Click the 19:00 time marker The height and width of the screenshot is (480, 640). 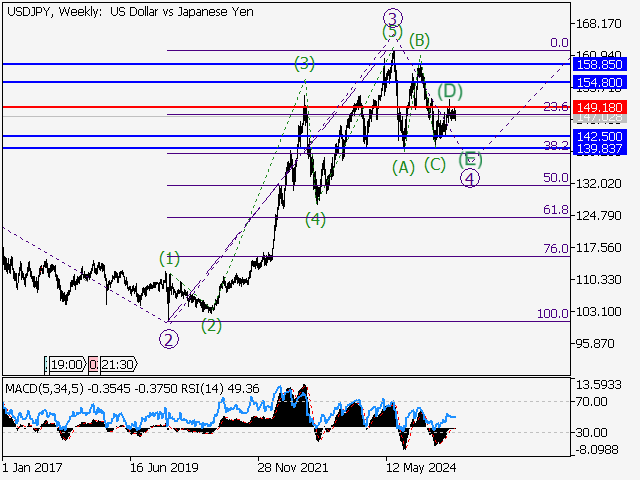[66, 366]
